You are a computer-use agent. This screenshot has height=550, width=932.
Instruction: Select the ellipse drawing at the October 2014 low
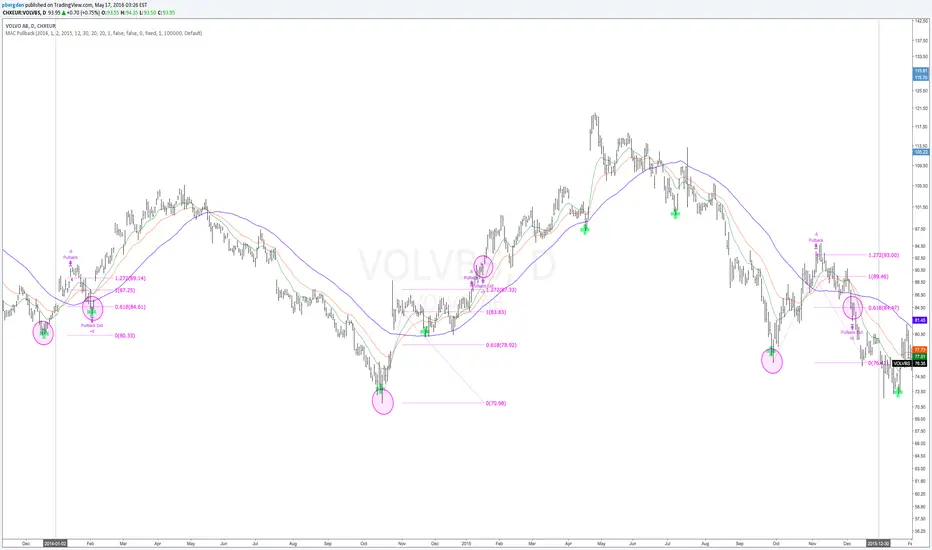383,401
